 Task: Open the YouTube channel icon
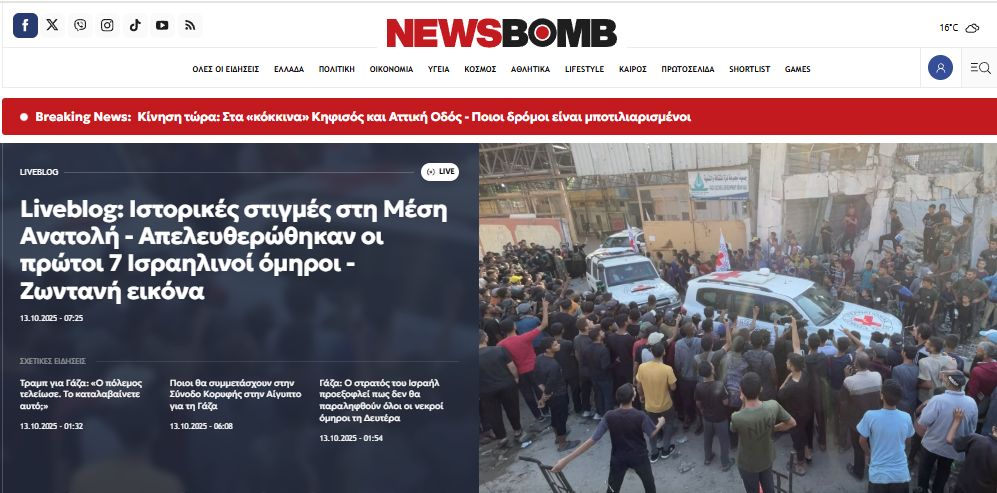(162, 25)
